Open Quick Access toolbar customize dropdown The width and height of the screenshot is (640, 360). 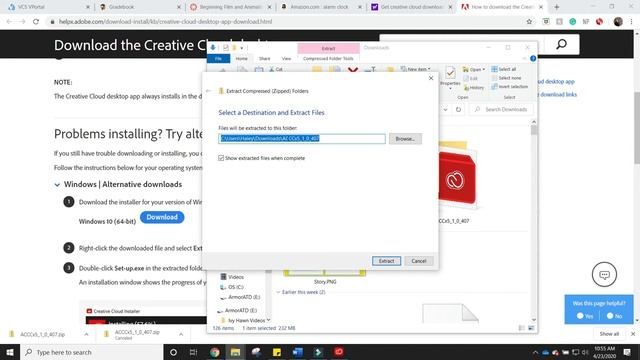coord(242,48)
